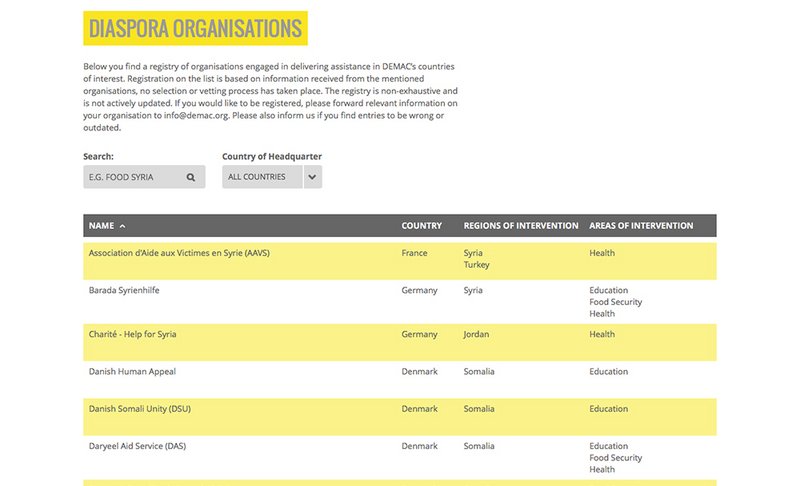Sort by the NAME column arrow
The width and height of the screenshot is (800, 486).
(122, 226)
